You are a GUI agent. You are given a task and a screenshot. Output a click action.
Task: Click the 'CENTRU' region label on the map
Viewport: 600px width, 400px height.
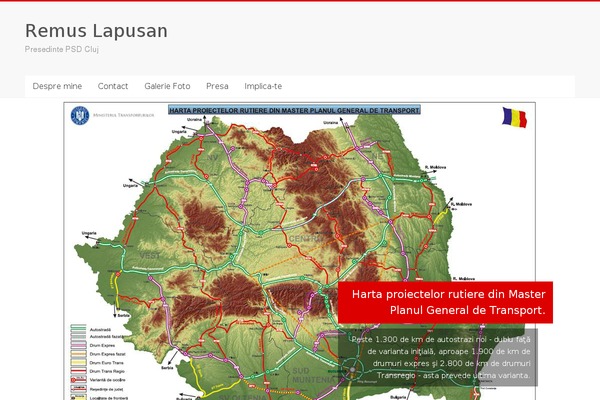(x=306, y=239)
